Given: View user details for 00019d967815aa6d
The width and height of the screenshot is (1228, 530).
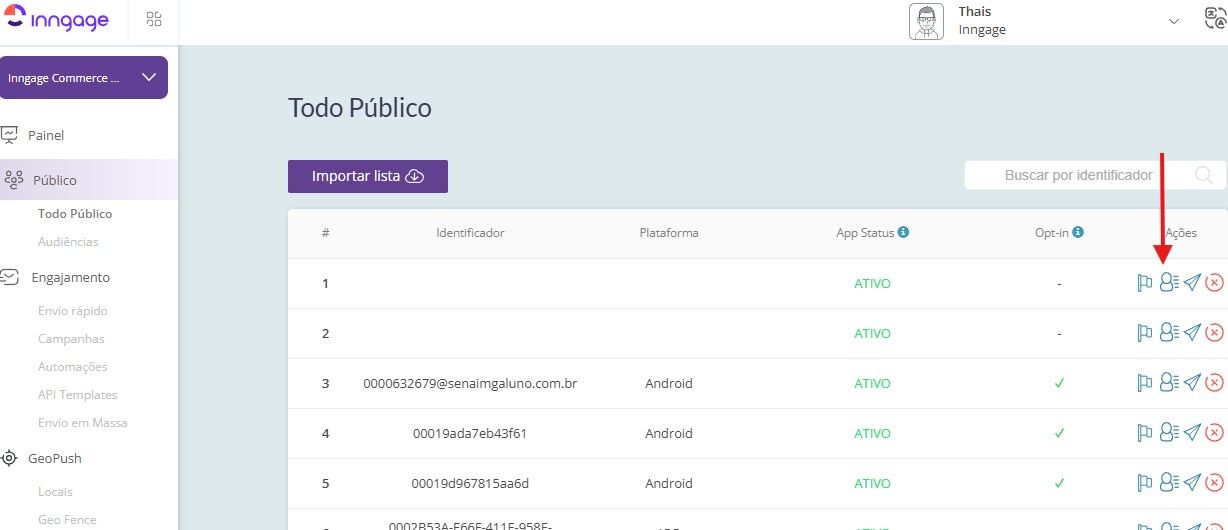Looking at the screenshot, I should pos(1168,483).
